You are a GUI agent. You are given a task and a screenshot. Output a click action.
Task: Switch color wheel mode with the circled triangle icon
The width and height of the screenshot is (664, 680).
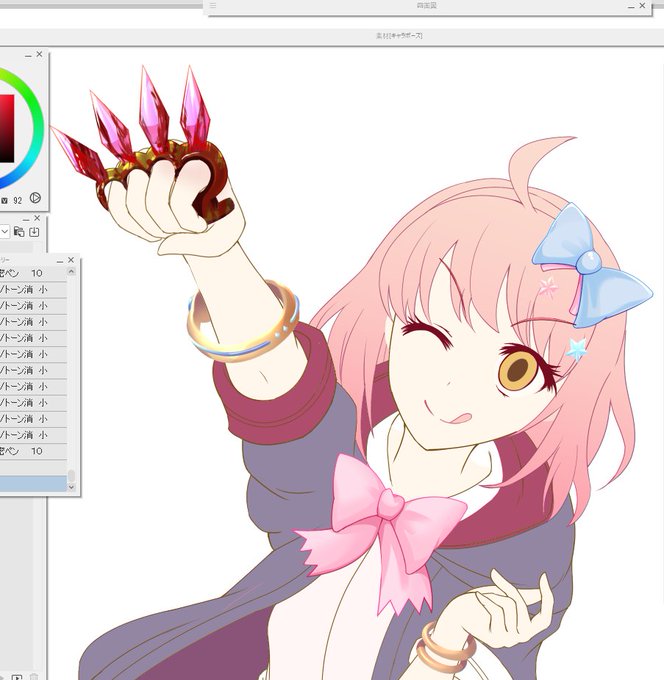tap(35, 198)
